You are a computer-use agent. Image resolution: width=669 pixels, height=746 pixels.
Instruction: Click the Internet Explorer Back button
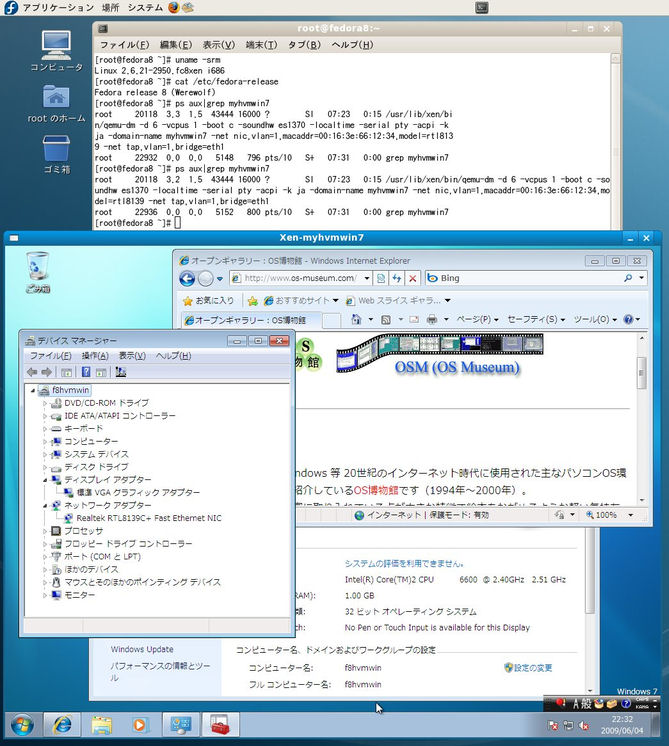click(x=187, y=278)
